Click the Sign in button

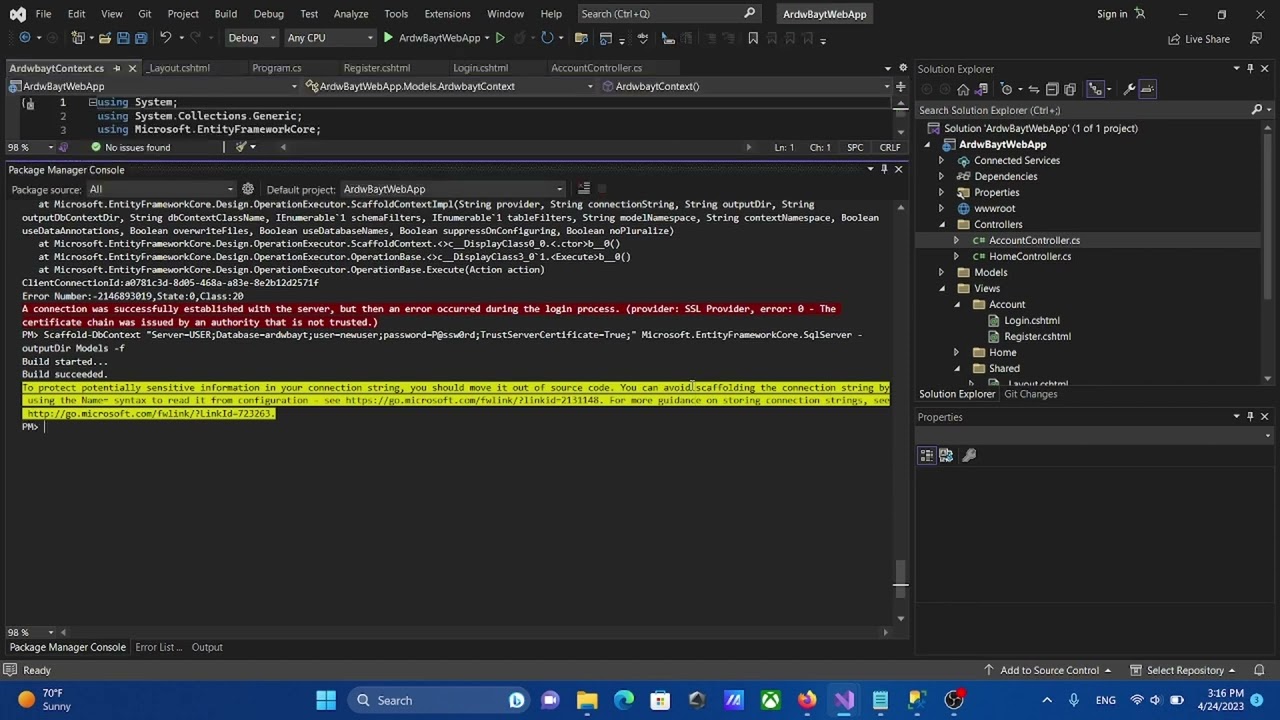coord(1120,14)
